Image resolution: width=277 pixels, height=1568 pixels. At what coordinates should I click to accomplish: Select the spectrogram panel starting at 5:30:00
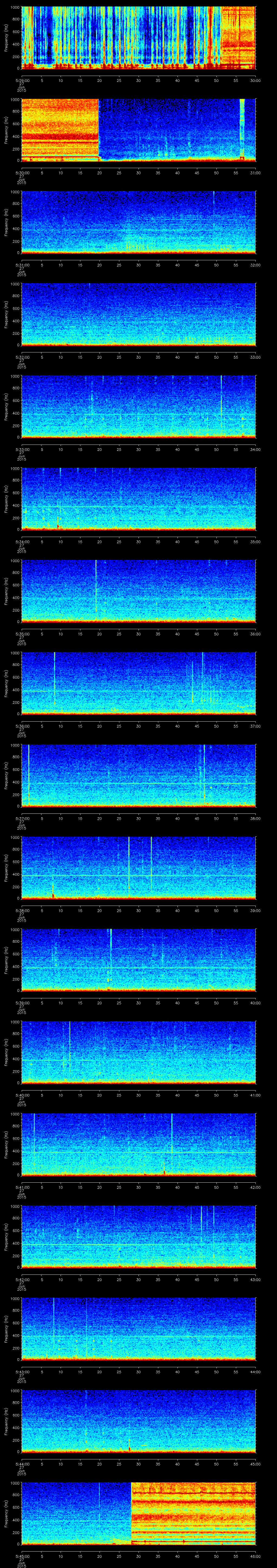coord(139,130)
